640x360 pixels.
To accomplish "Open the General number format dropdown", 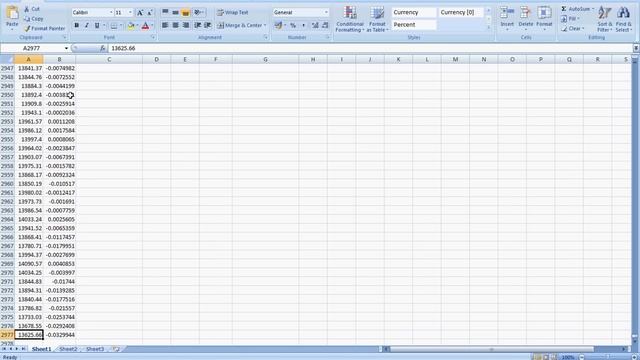I will click(x=326, y=13).
